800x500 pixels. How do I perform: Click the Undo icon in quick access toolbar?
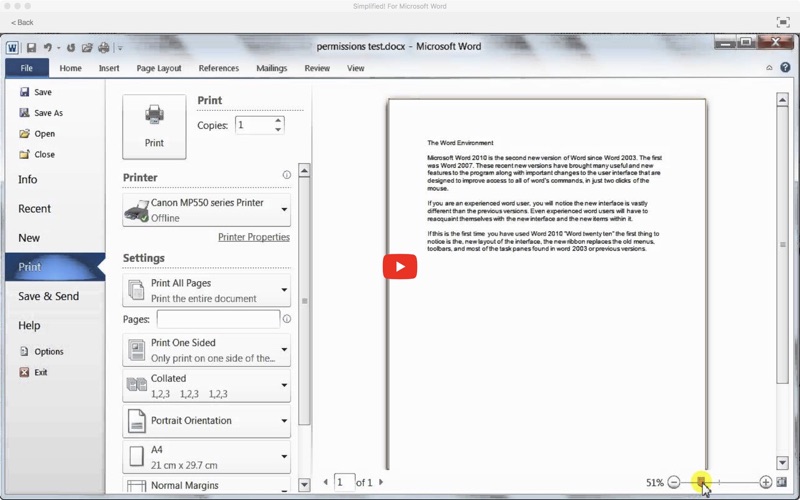click(47, 48)
